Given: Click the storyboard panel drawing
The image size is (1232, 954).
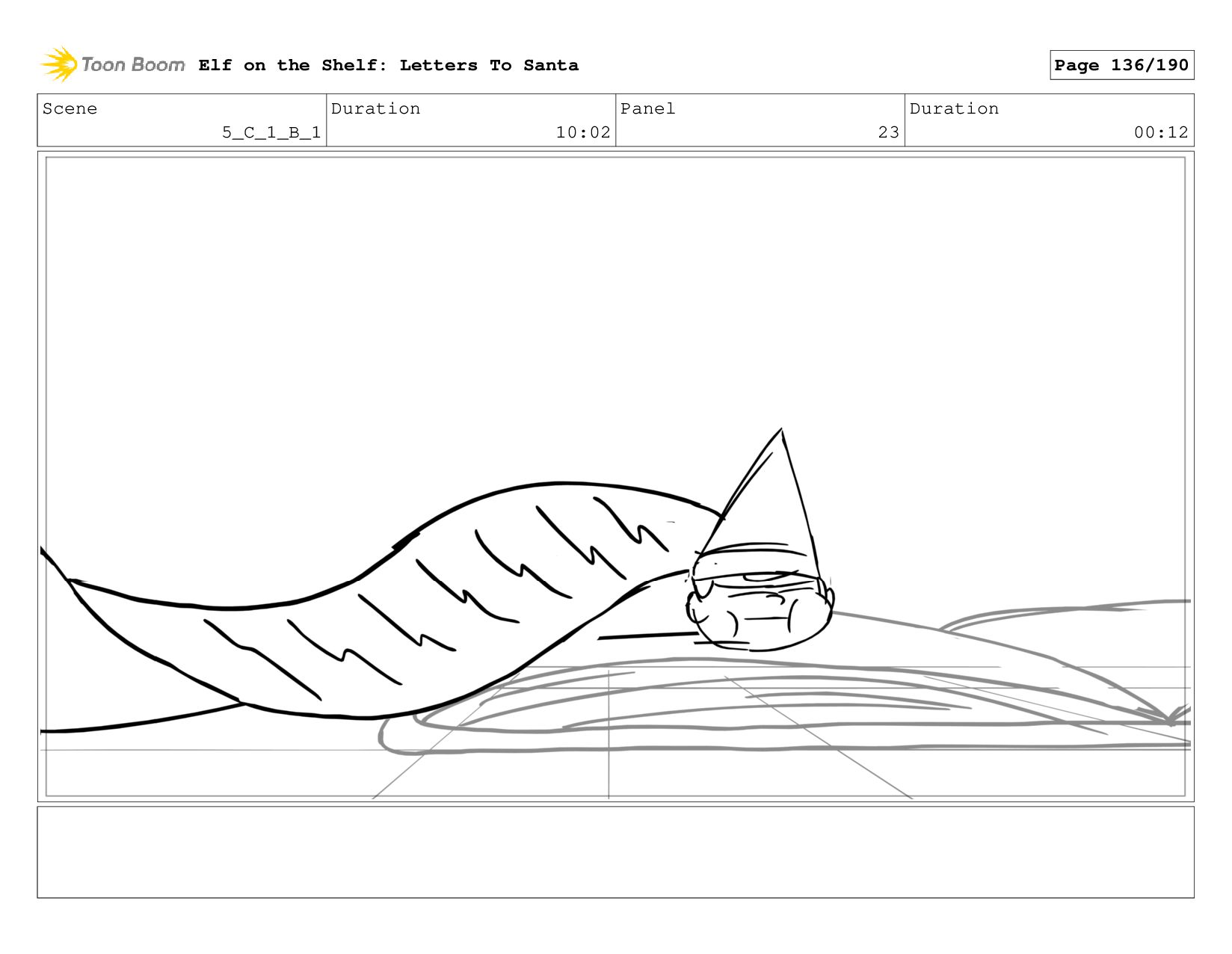Looking at the screenshot, I should click(x=615, y=476).
